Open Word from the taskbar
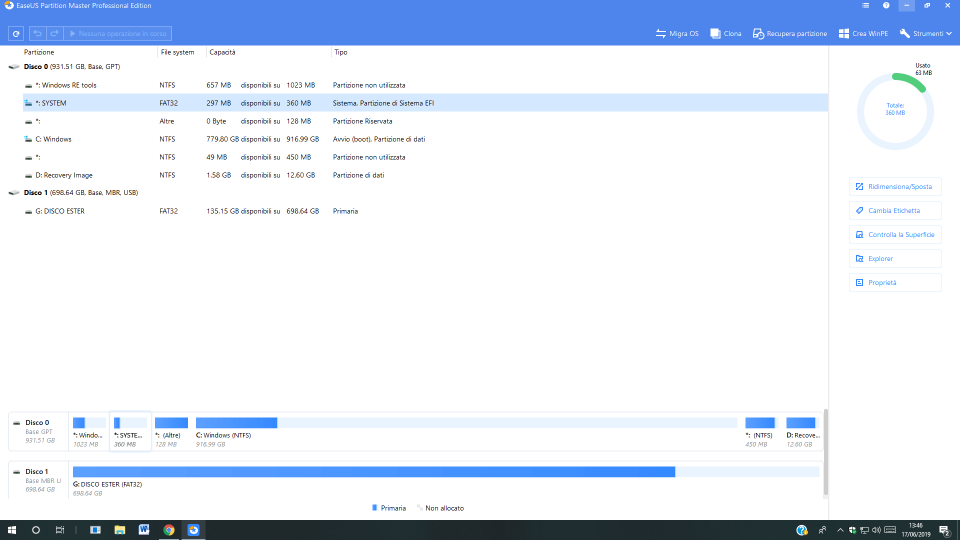Image resolution: width=960 pixels, height=540 pixels. point(144,530)
